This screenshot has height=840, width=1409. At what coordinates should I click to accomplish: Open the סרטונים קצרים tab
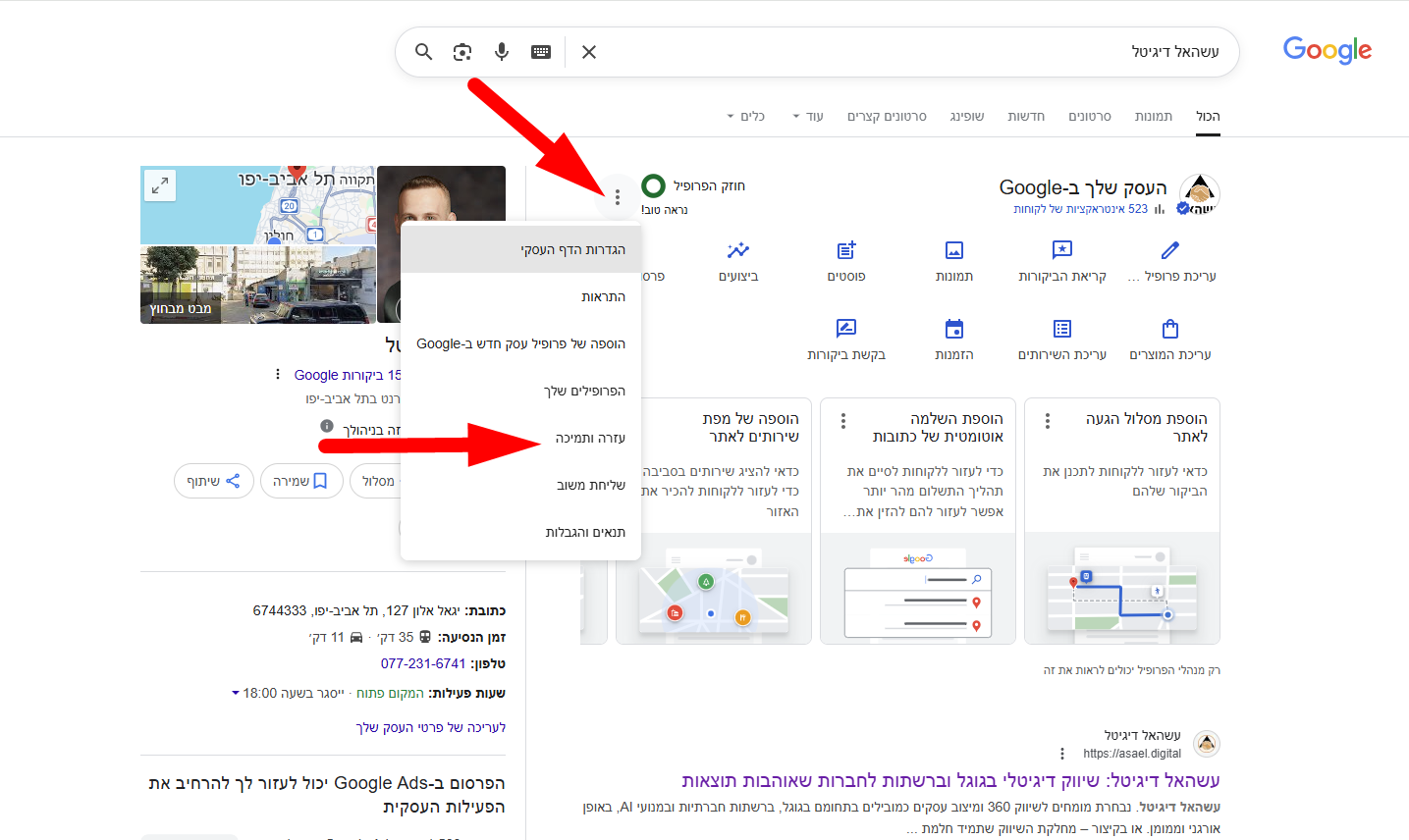click(x=887, y=116)
